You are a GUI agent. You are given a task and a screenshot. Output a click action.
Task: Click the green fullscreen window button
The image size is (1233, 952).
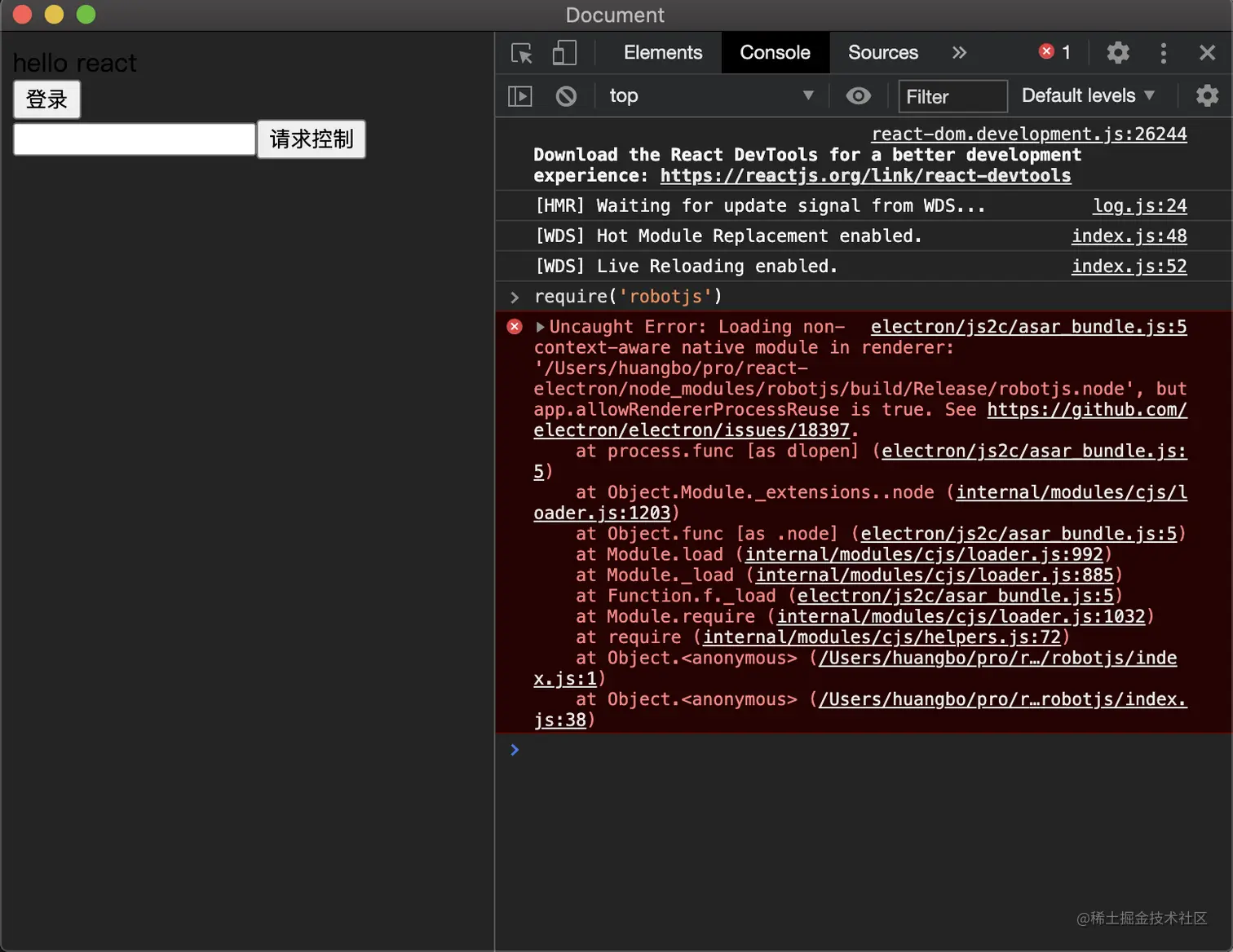coord(86,15)
